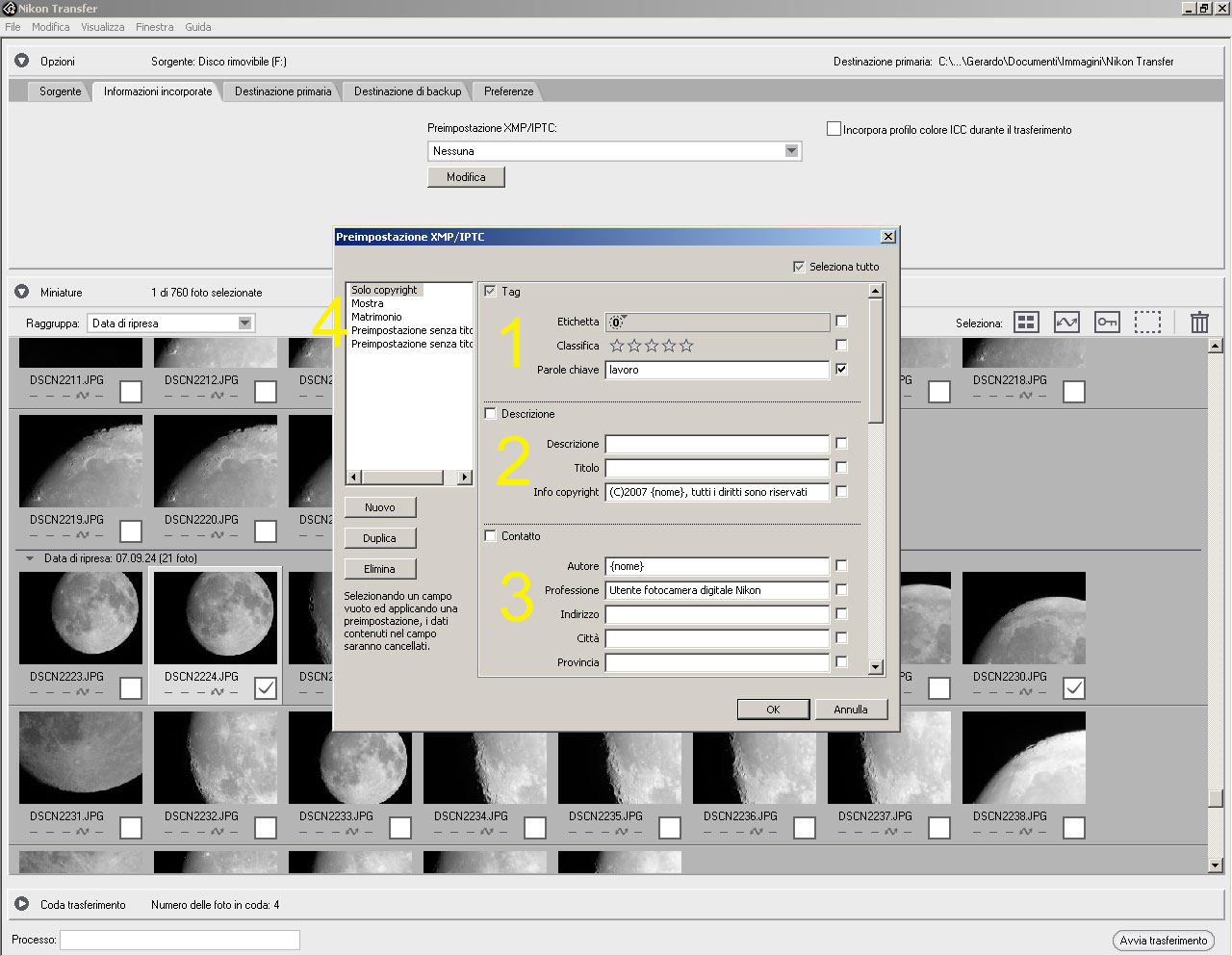Collapse the Opzioni panel arrow
1232x956 pixels.
coord(21,61)
